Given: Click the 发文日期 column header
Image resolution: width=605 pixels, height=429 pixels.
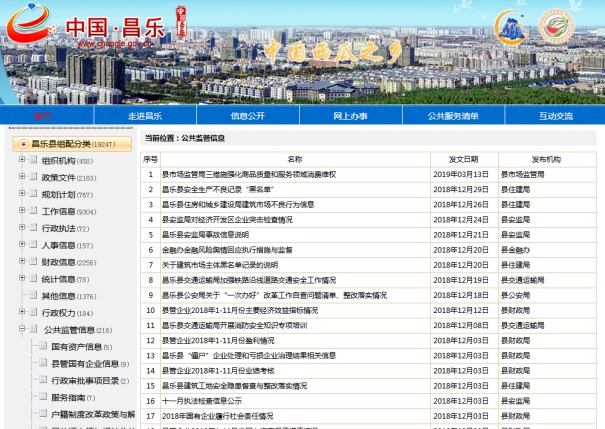Looking at the screenshot, I should click(463, 159).
